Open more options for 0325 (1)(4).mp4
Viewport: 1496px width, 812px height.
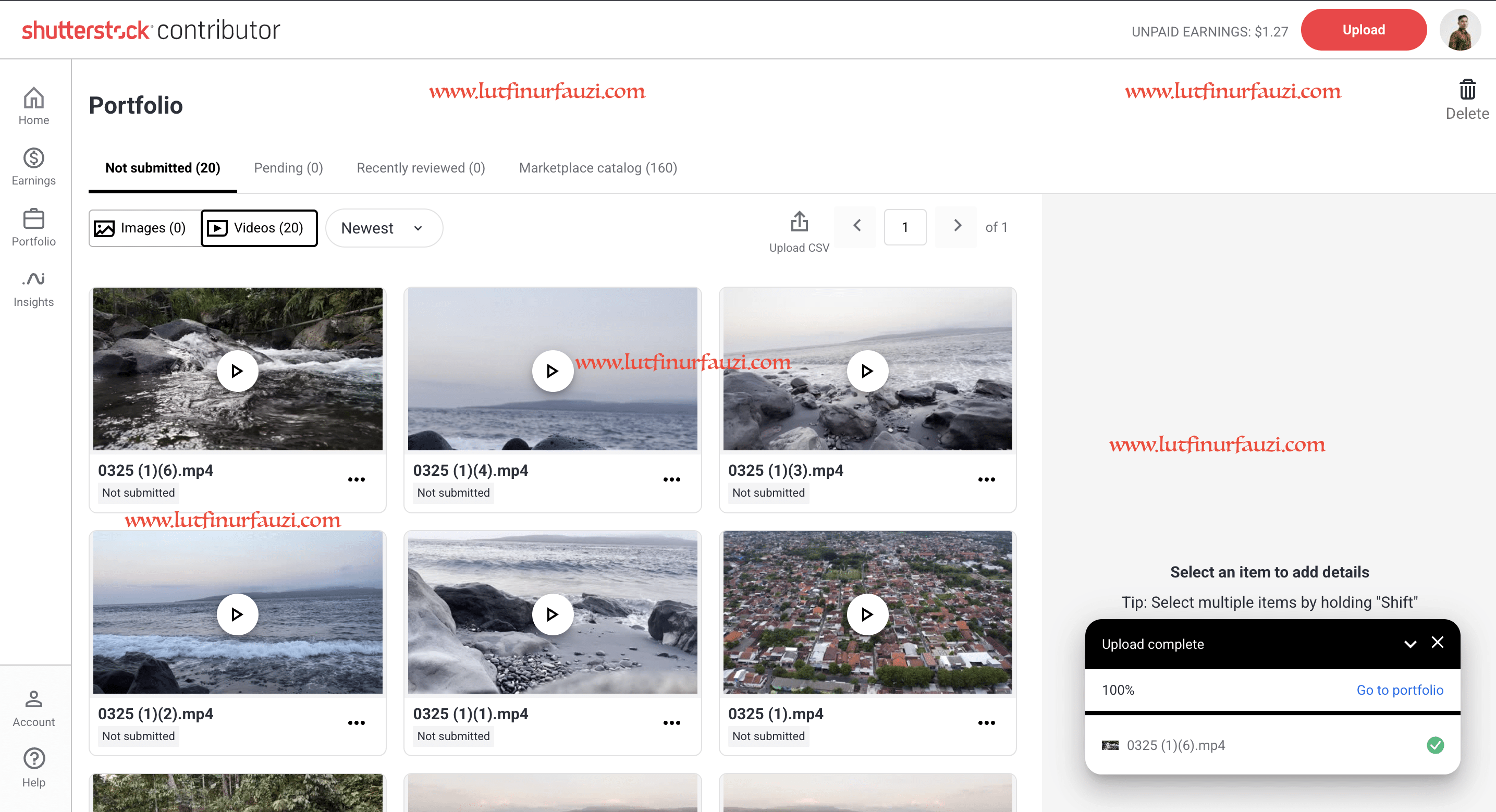click(x=671, y=480)
